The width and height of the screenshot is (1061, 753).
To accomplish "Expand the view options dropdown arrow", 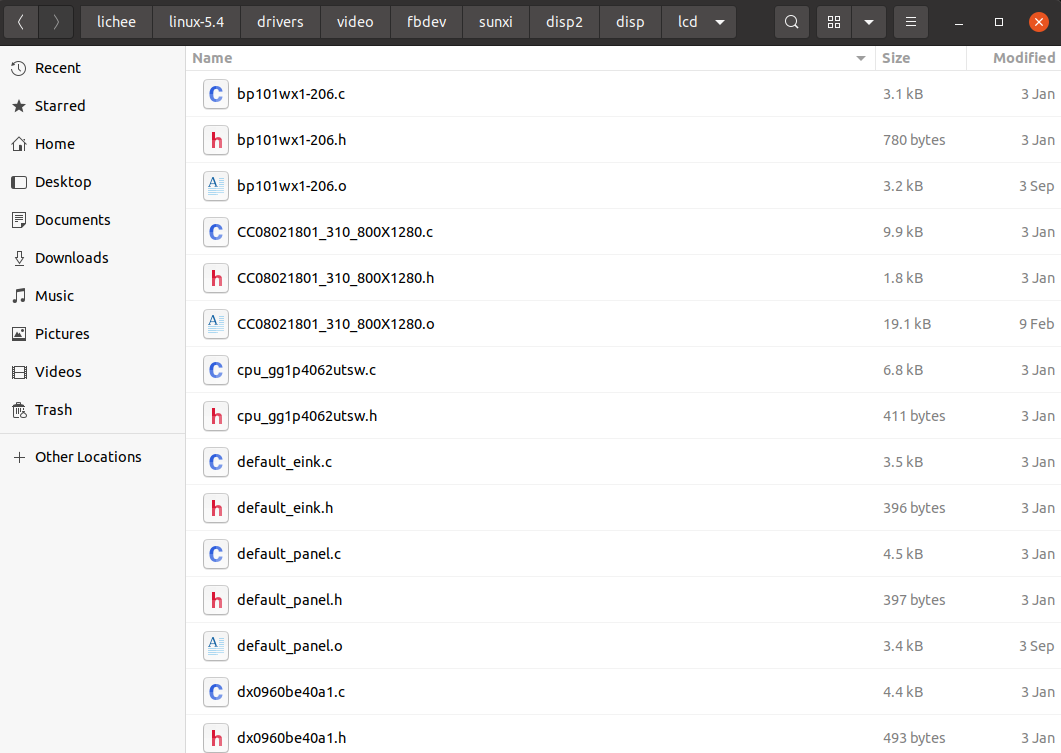I will pos(868,22).
